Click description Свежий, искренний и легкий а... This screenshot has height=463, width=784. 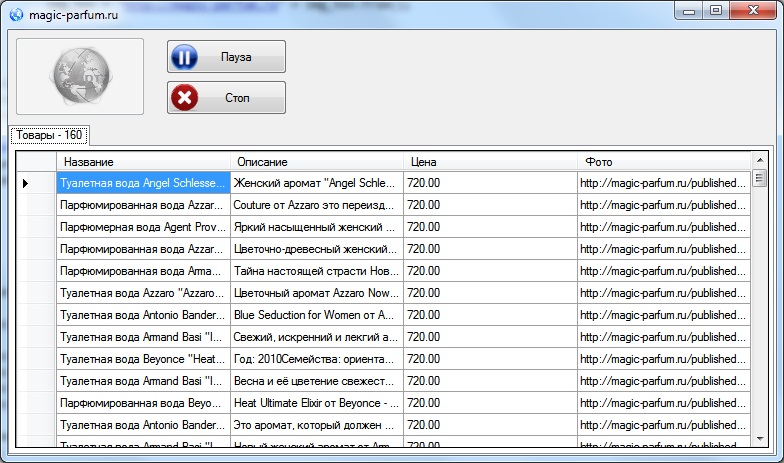click(316, 337)
